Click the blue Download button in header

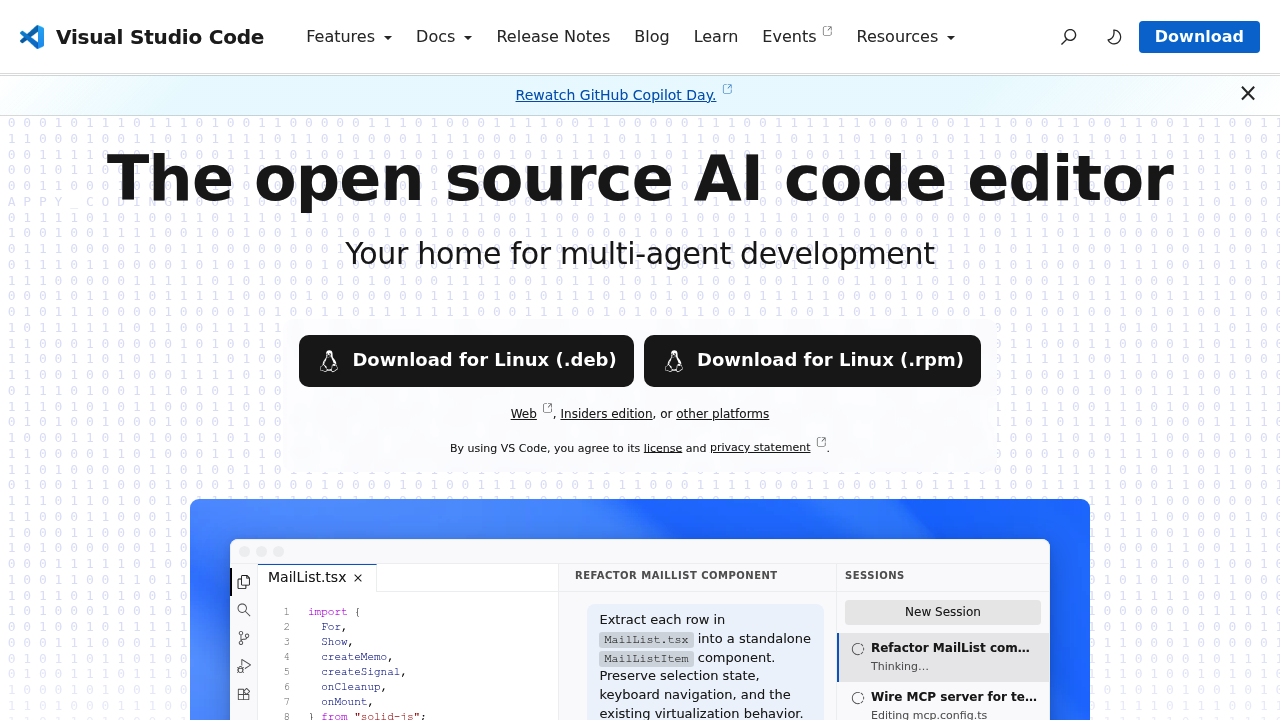1199,37
